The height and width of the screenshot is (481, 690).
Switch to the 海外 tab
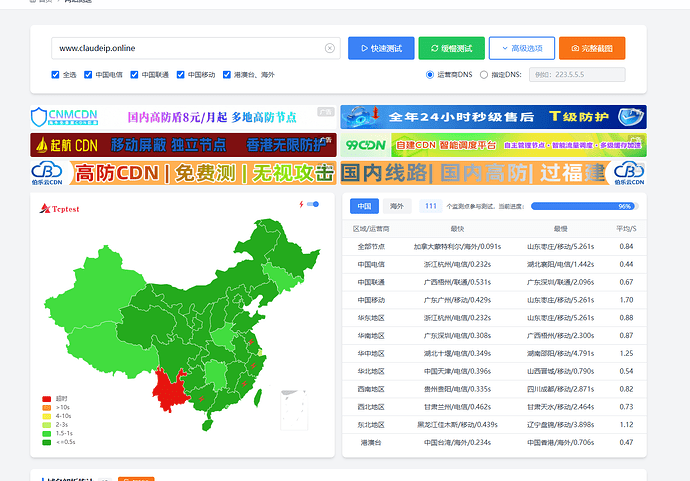(397, 206)
